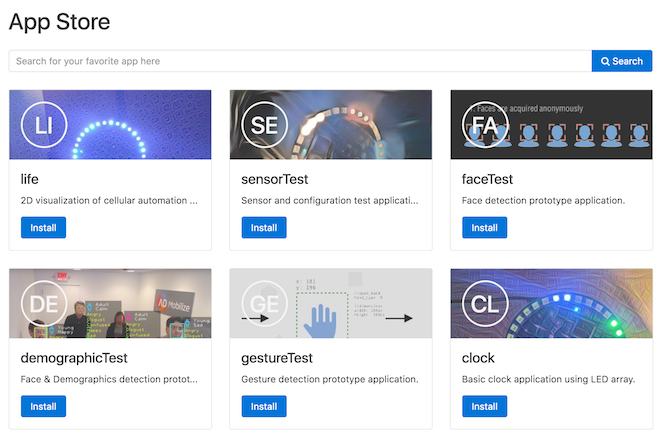The width and height of the screenshot is (670, 444).
Task: Open the sensorTest app title
Action: 274,179
